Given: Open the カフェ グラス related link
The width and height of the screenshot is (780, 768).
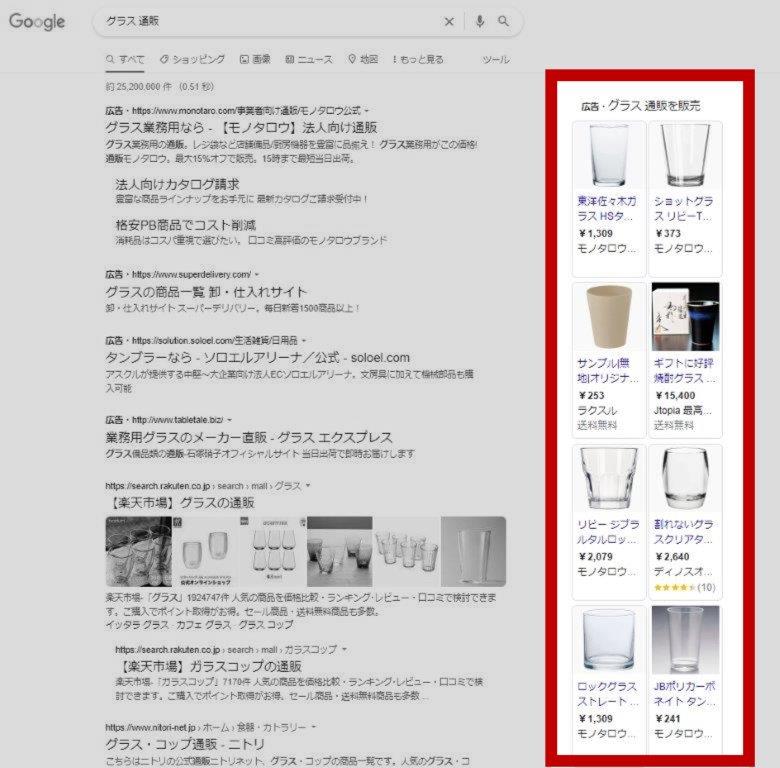Looking at the screenshot, I should click(203, 625).
